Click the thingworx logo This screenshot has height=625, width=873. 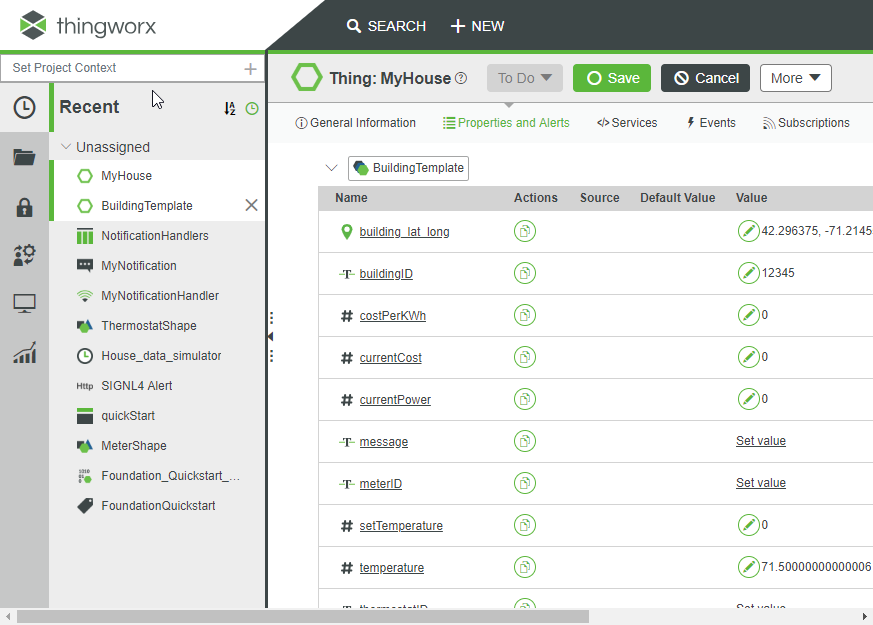point(88,26)
